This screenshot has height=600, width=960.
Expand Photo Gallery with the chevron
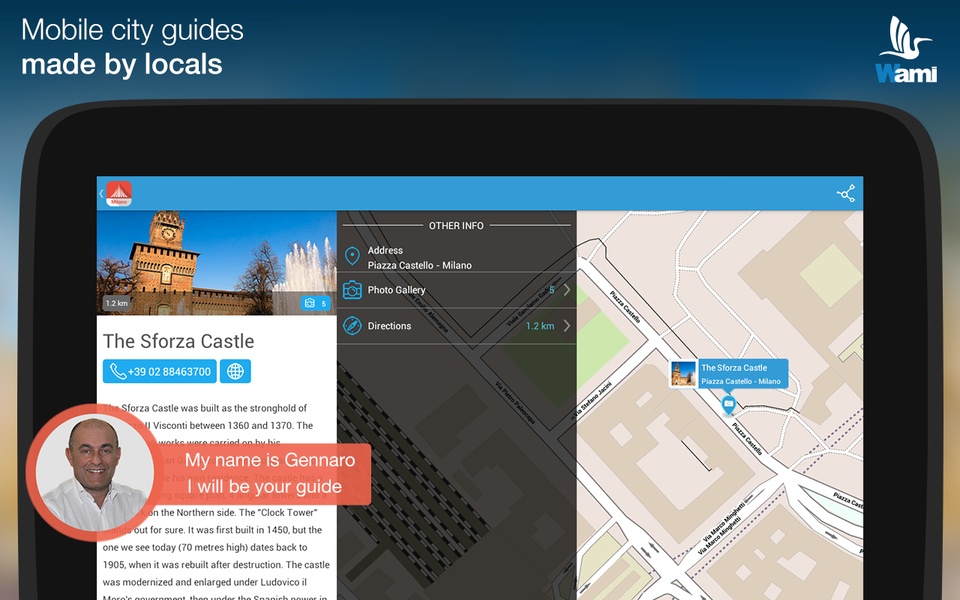pyautogui.click(x=567, y=290)
